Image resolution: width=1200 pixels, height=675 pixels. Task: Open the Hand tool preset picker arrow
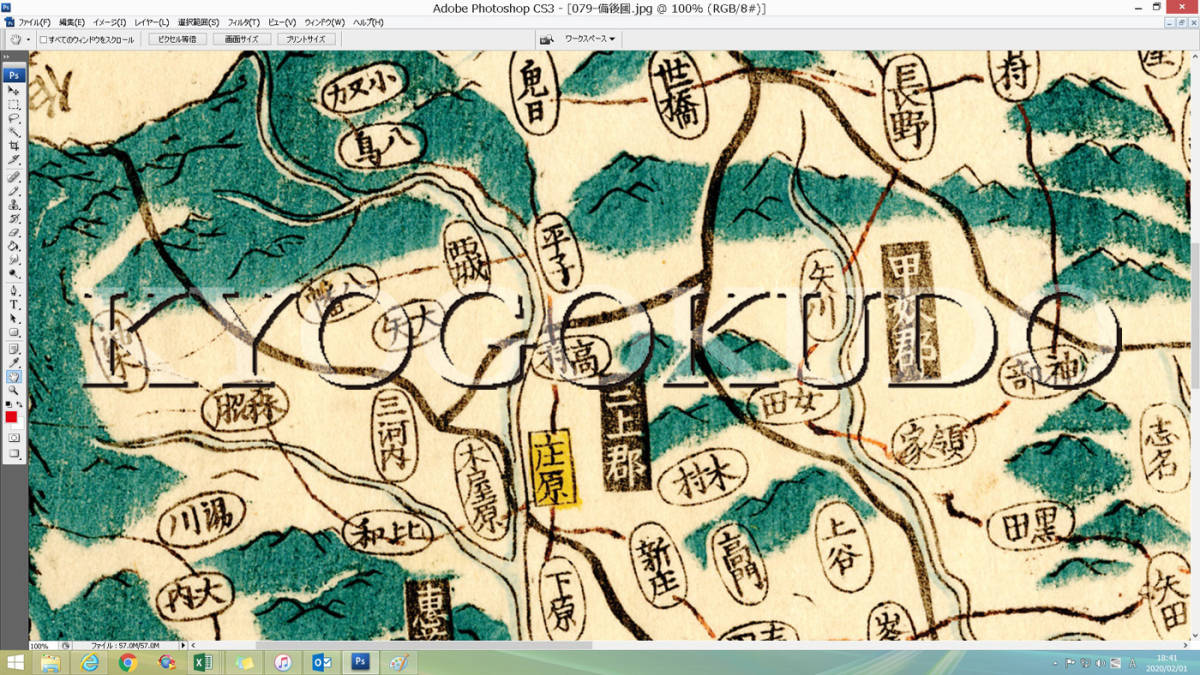[28, 39]
